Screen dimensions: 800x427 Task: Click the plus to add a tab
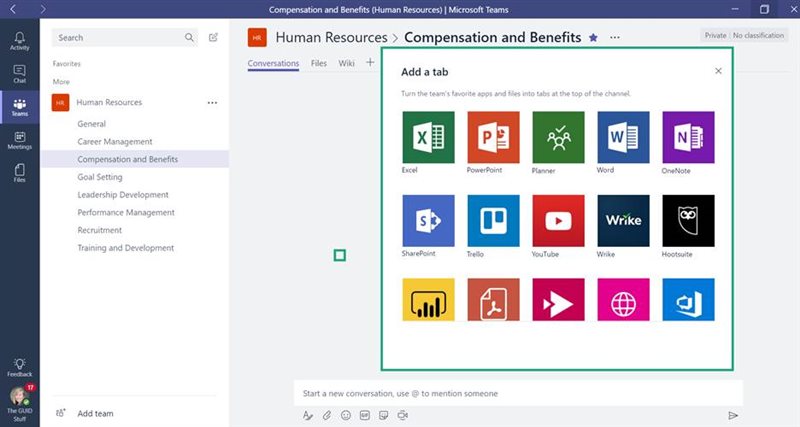[370, 62]
